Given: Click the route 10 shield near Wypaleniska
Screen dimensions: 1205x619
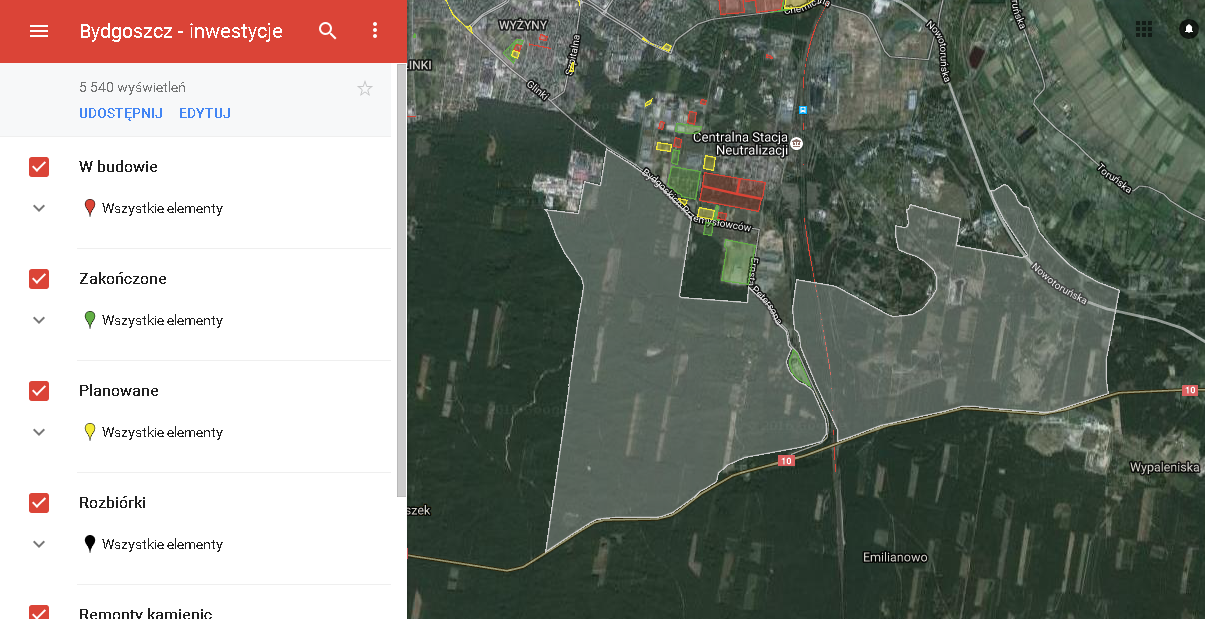Looking at the screenshot, I should click(x=1189, y=390).
